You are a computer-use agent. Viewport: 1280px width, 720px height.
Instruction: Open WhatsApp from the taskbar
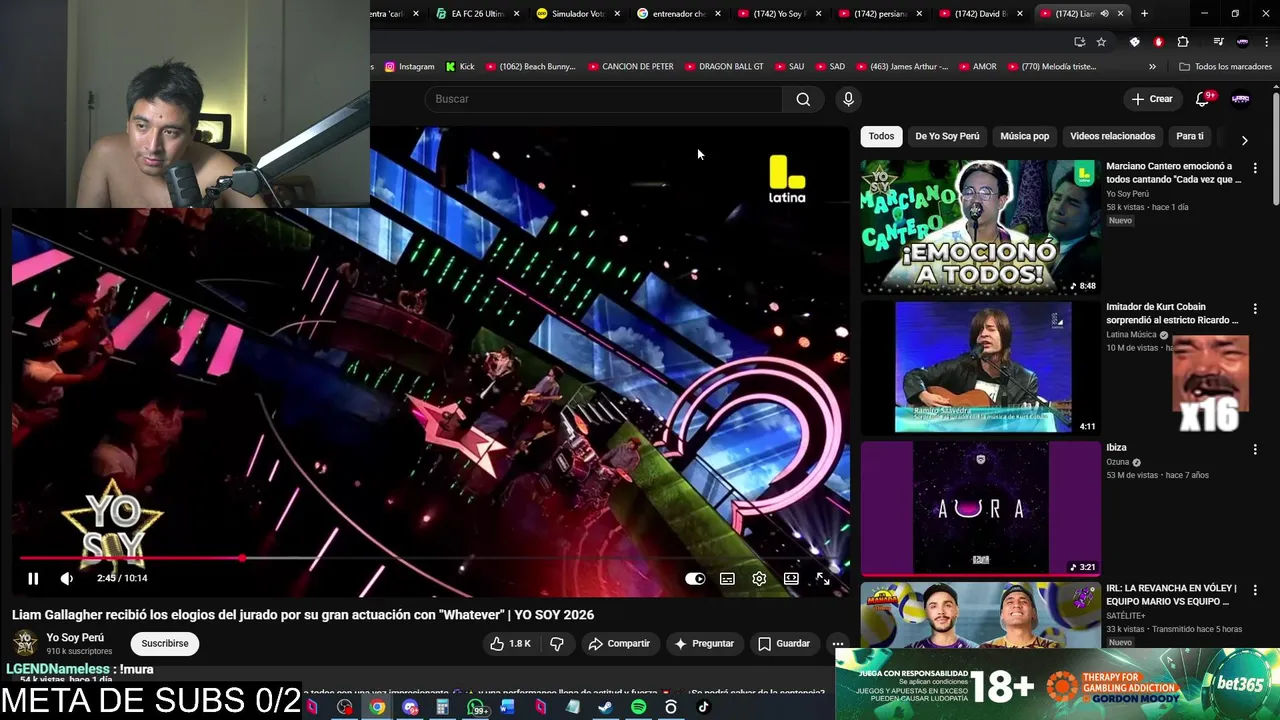click(476, 707)
